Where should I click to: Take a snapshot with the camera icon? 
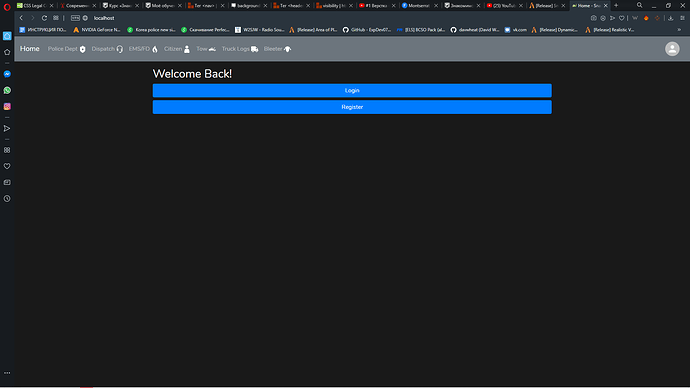click(594, 18)
